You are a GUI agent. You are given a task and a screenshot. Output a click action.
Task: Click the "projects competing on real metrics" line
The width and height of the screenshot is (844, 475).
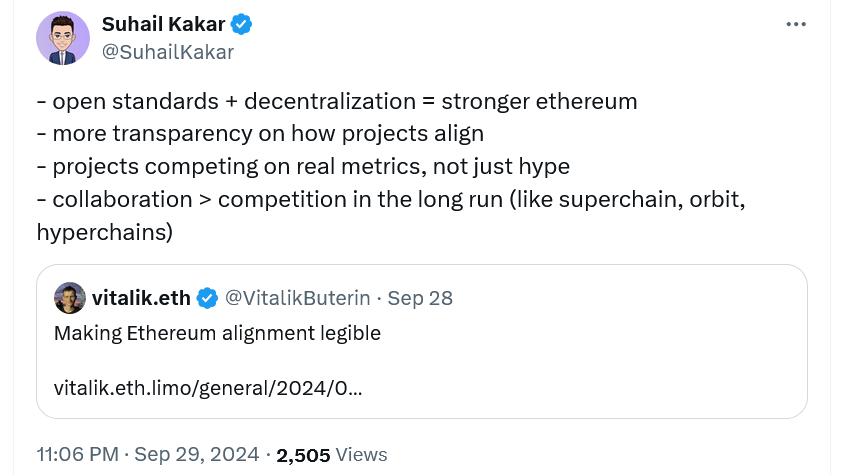pos(303,166)
